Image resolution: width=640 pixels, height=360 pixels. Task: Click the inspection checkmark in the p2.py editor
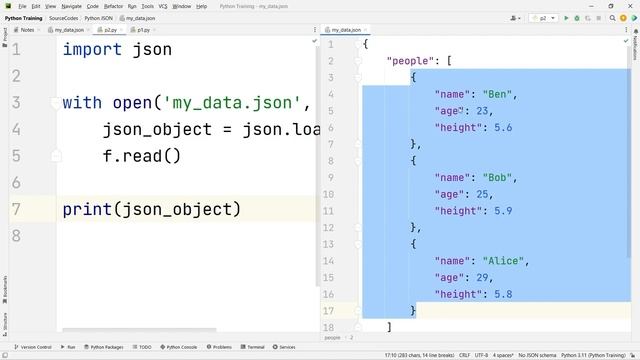(314, 41)
